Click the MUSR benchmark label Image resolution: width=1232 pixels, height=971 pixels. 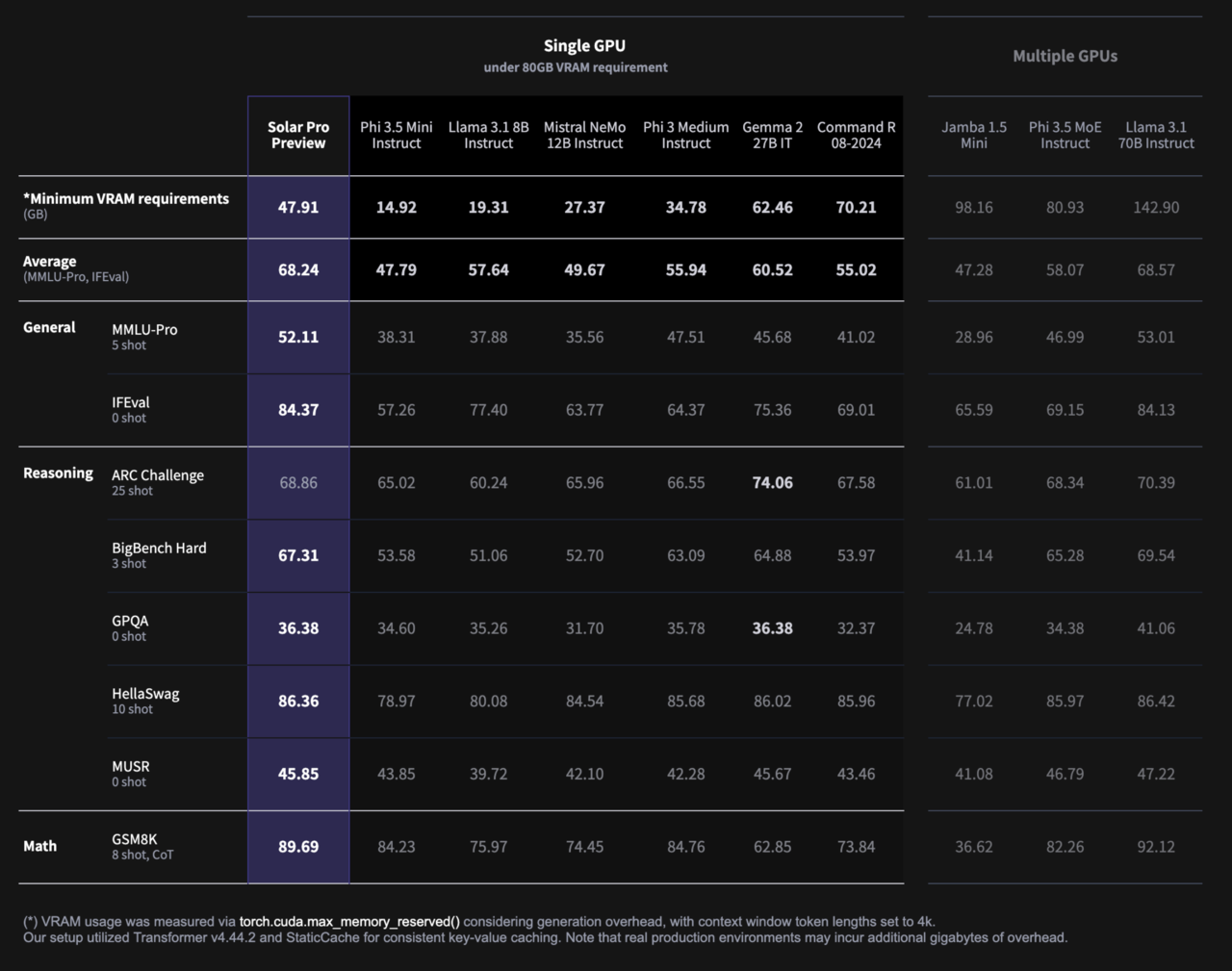pos(131,766)
